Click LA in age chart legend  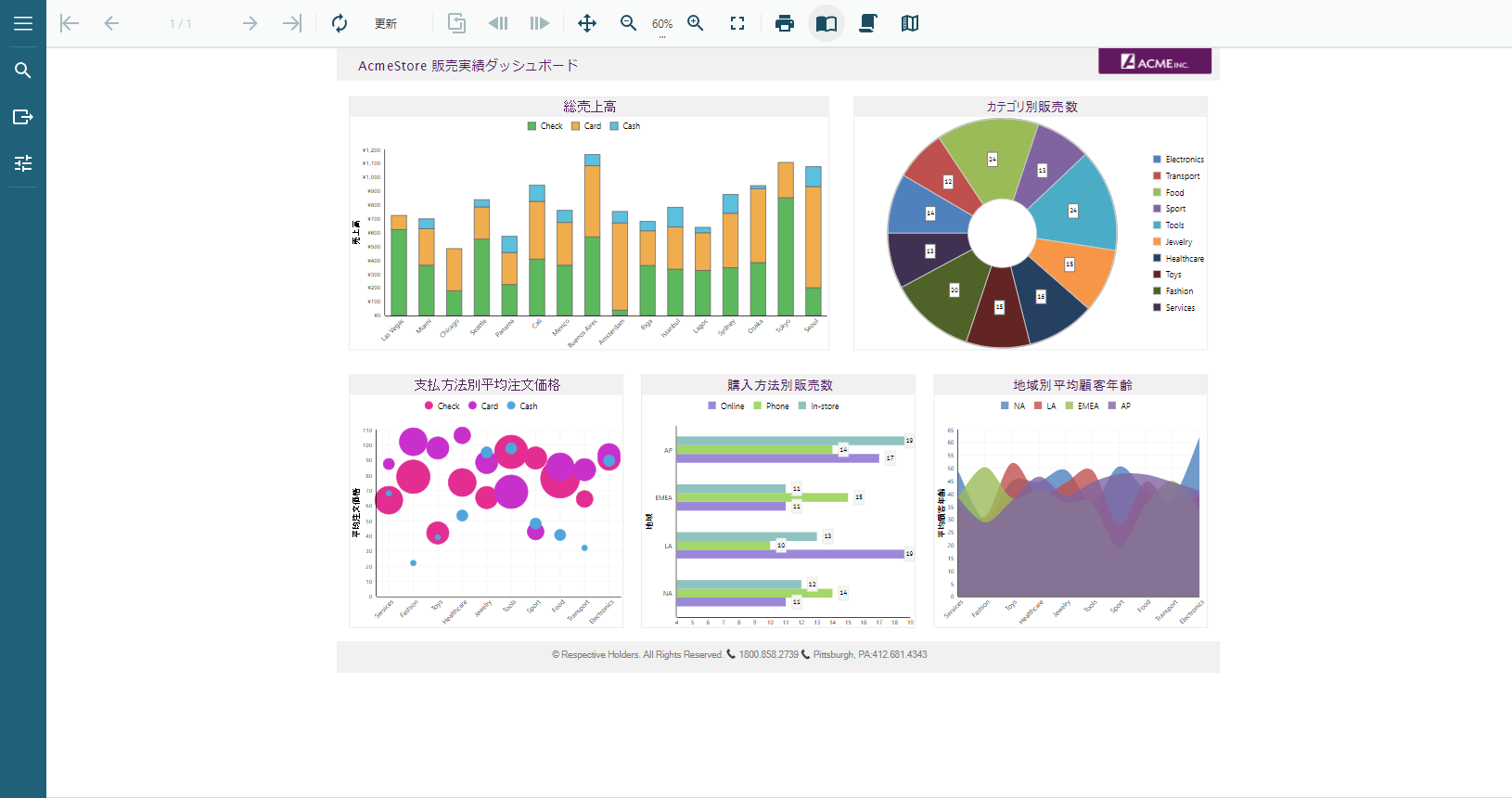(x=1051, y=406)
